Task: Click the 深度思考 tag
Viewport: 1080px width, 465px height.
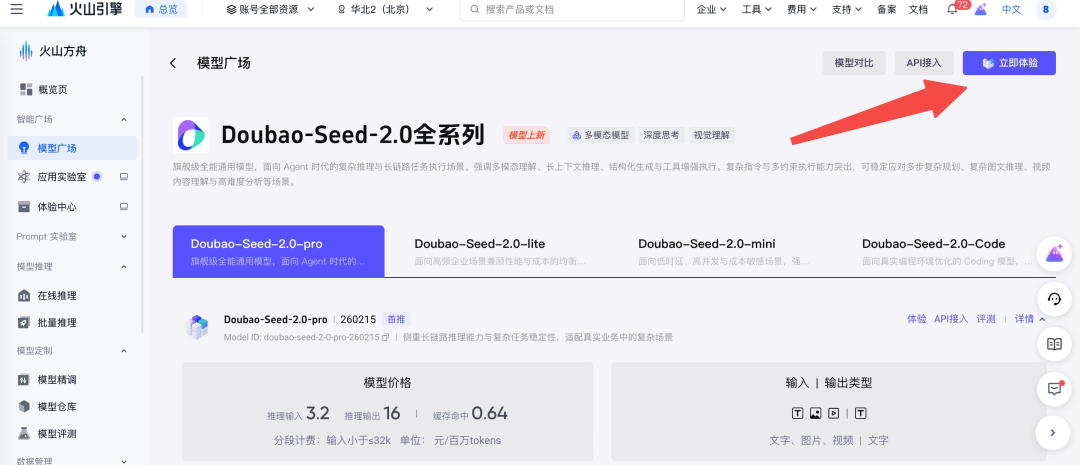Action: (x=661, y=135)
